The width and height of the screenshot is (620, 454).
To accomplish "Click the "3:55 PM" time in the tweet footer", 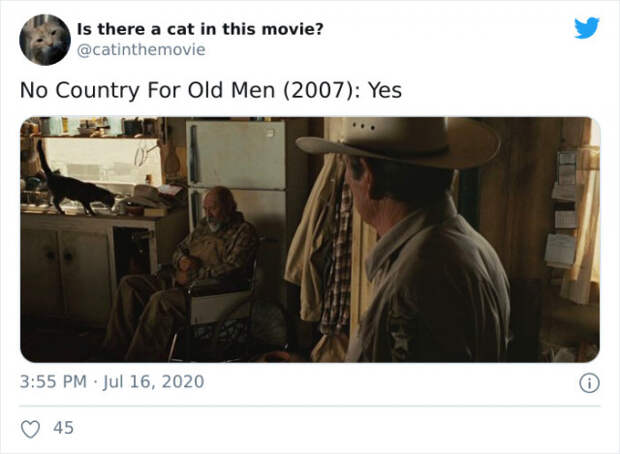I will [53, 382].
